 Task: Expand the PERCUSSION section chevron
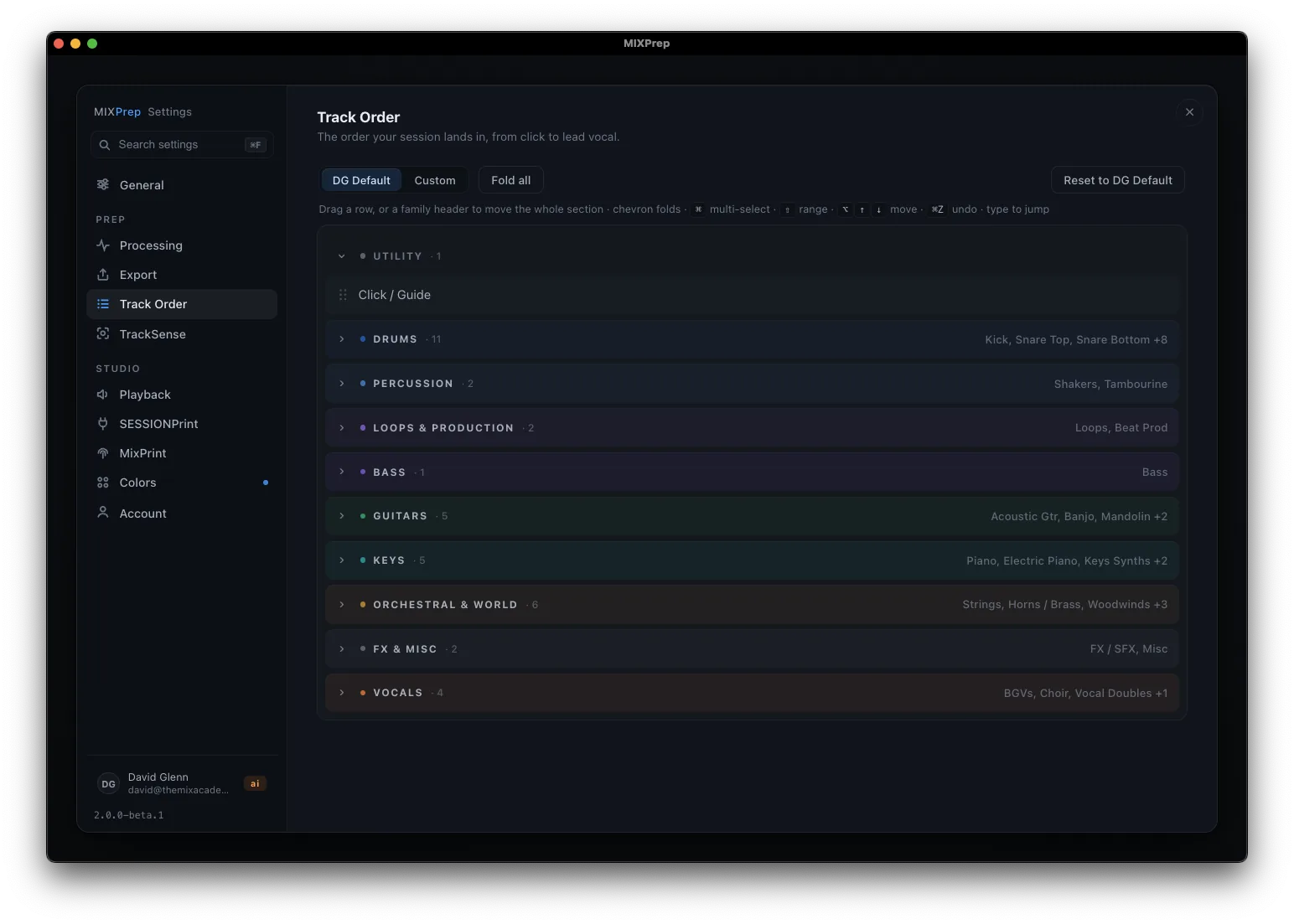342,384
